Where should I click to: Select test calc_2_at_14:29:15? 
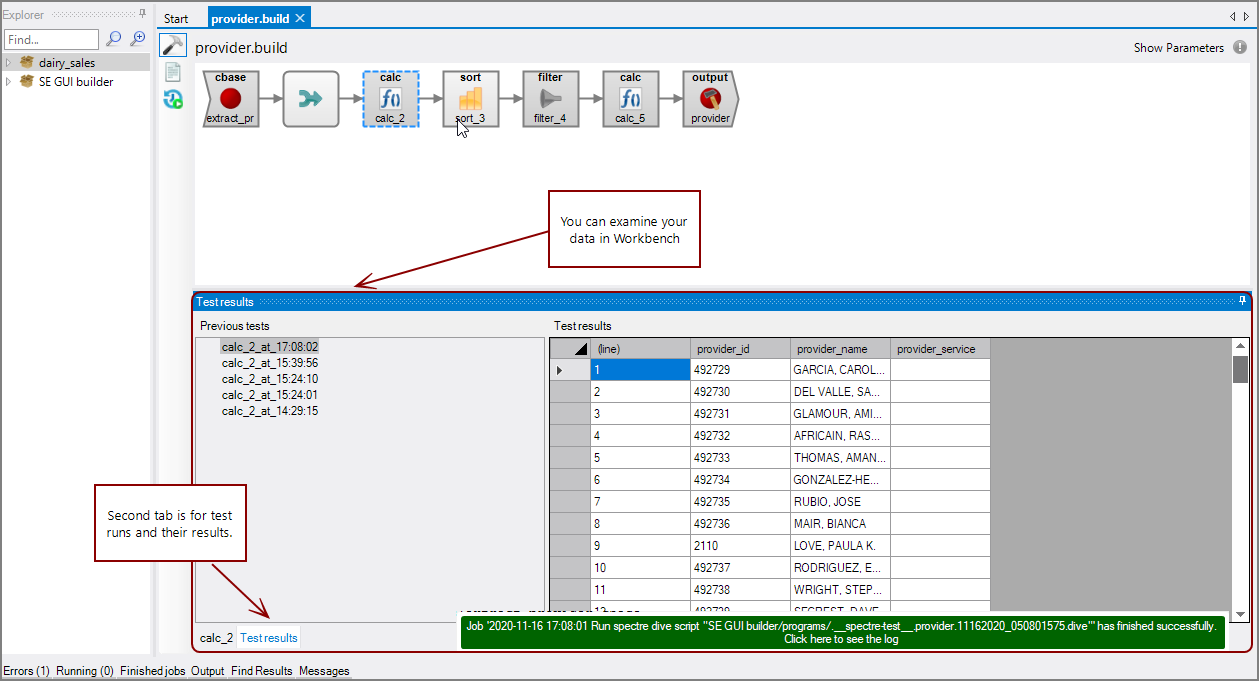pyautogui.click(x=270, y=411)
